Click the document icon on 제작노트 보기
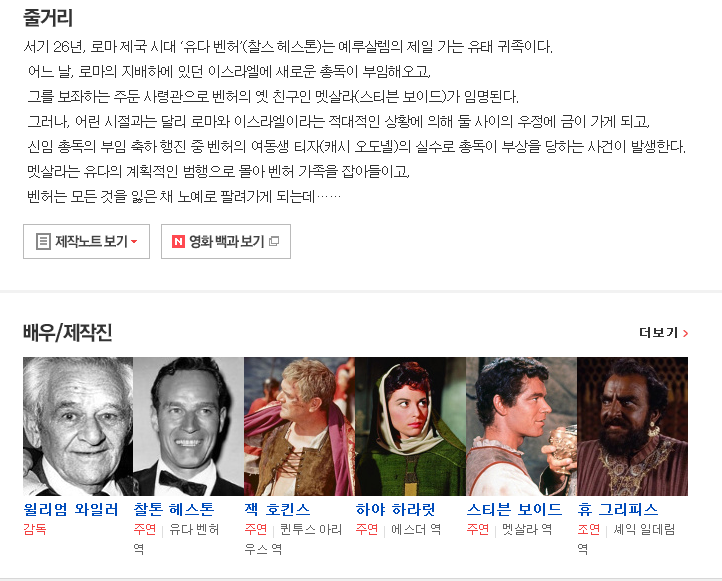Image resolution: width=722 pixels, height=581 pixels. click(43, 241)
